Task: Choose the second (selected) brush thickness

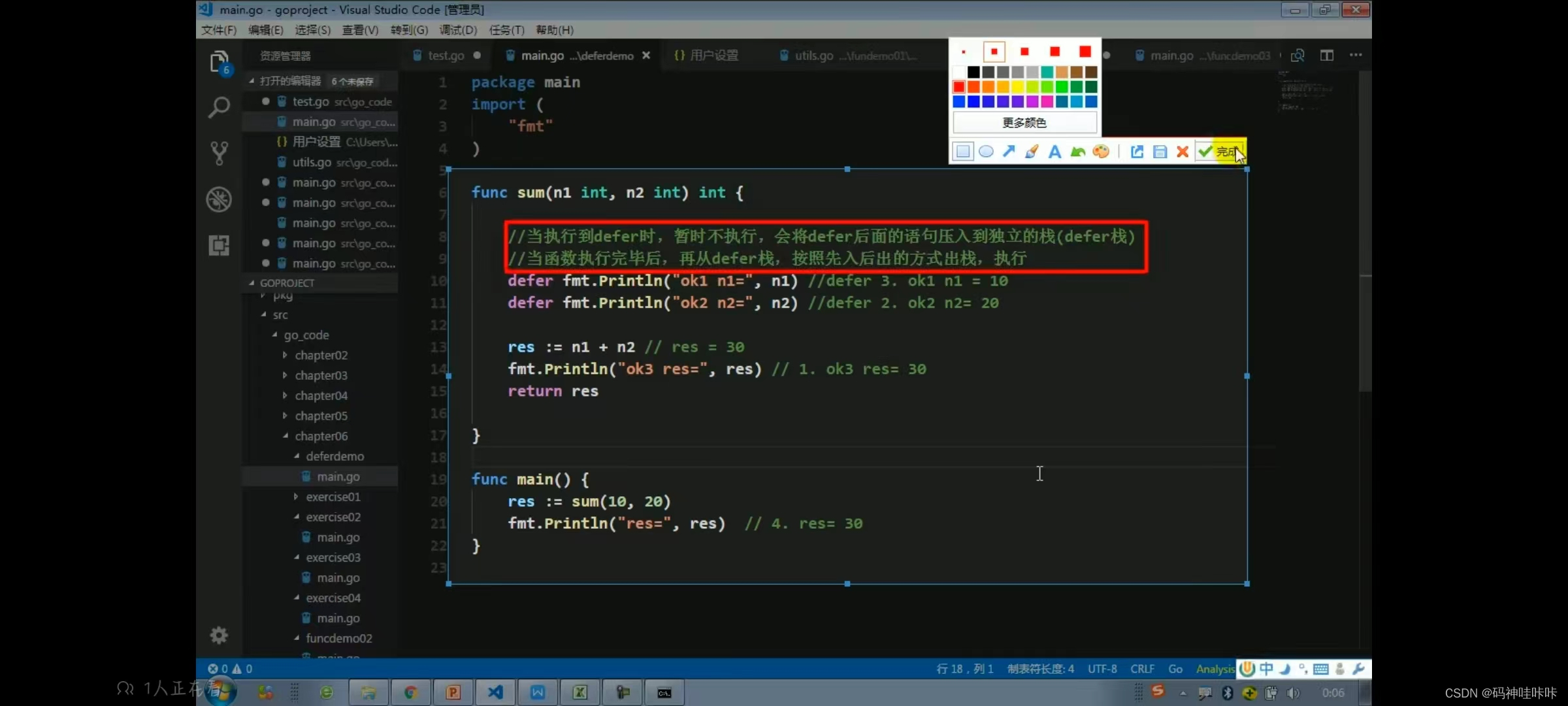Action: (x=994, y=52)
